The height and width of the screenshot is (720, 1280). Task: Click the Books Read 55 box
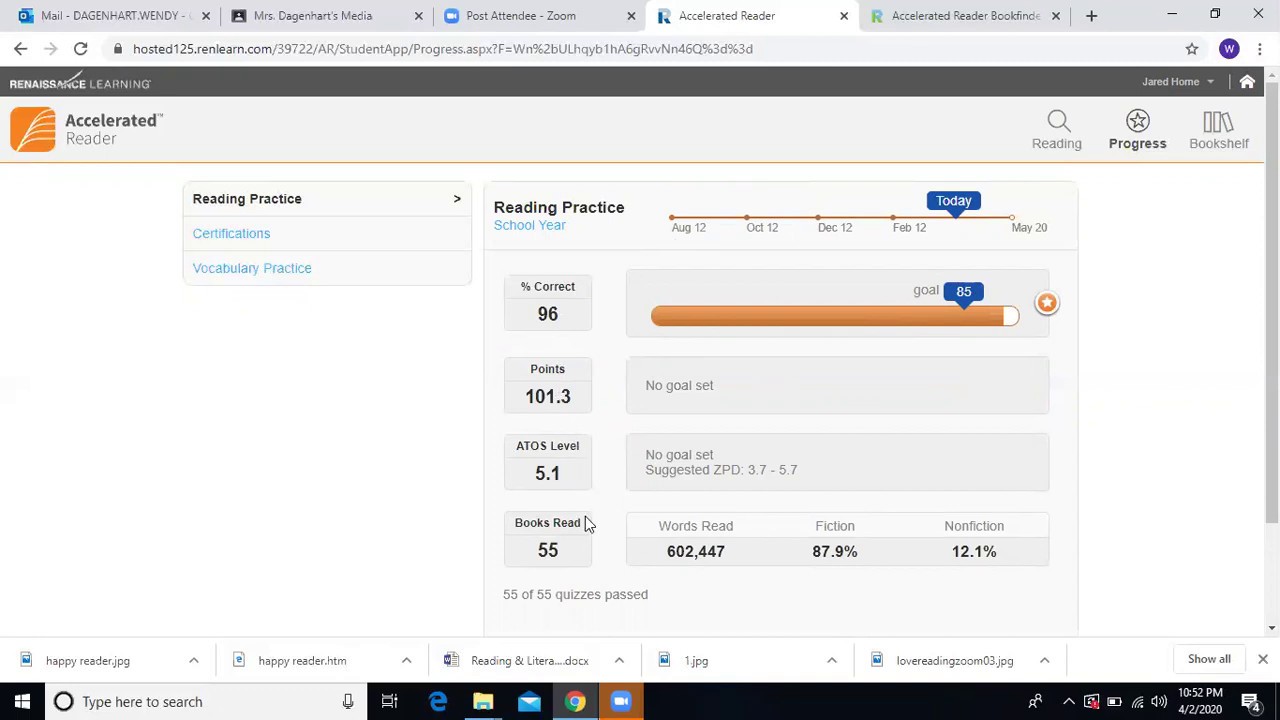click(548, 538)
